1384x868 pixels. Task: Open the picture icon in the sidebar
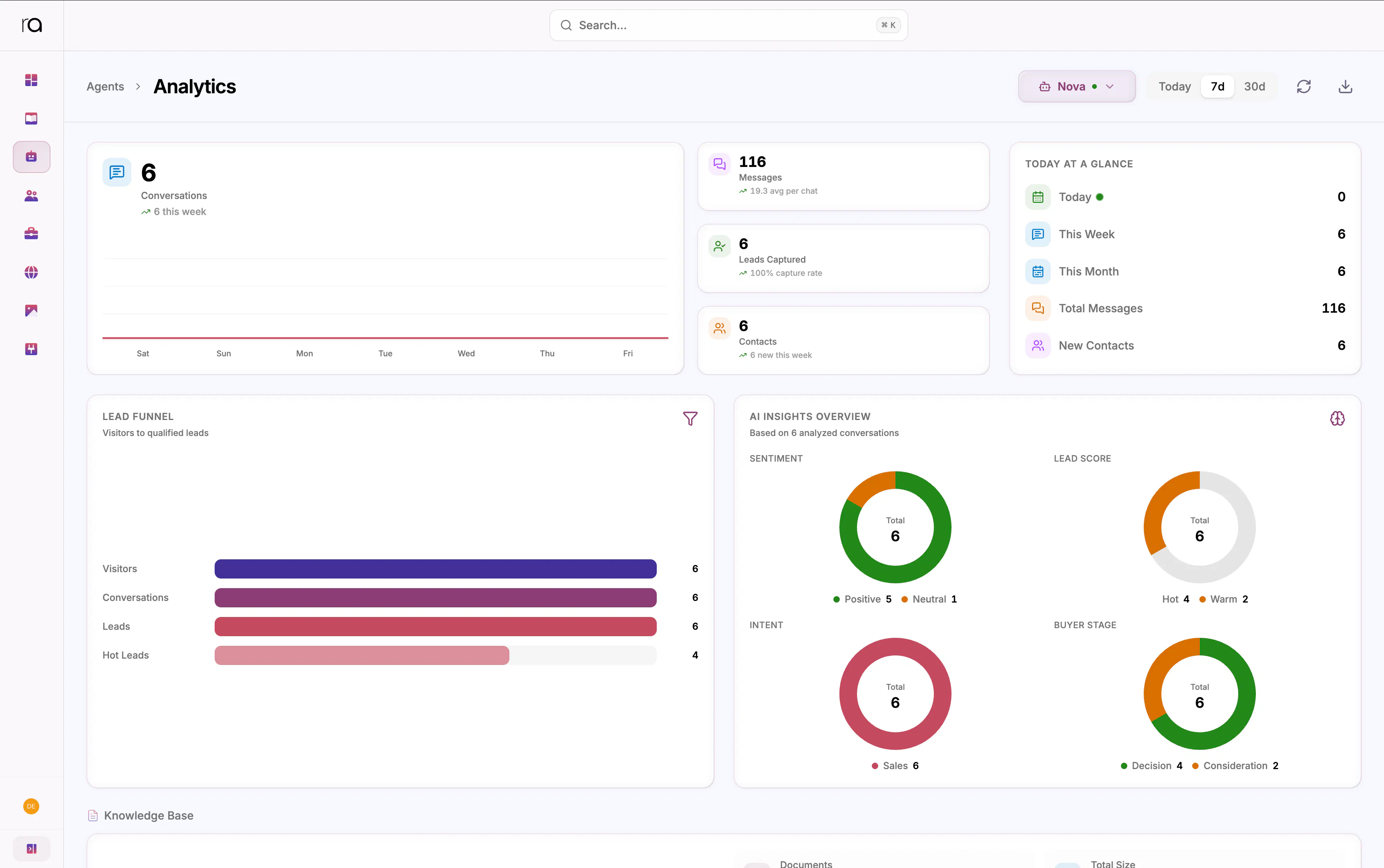[x=32, y=311]
